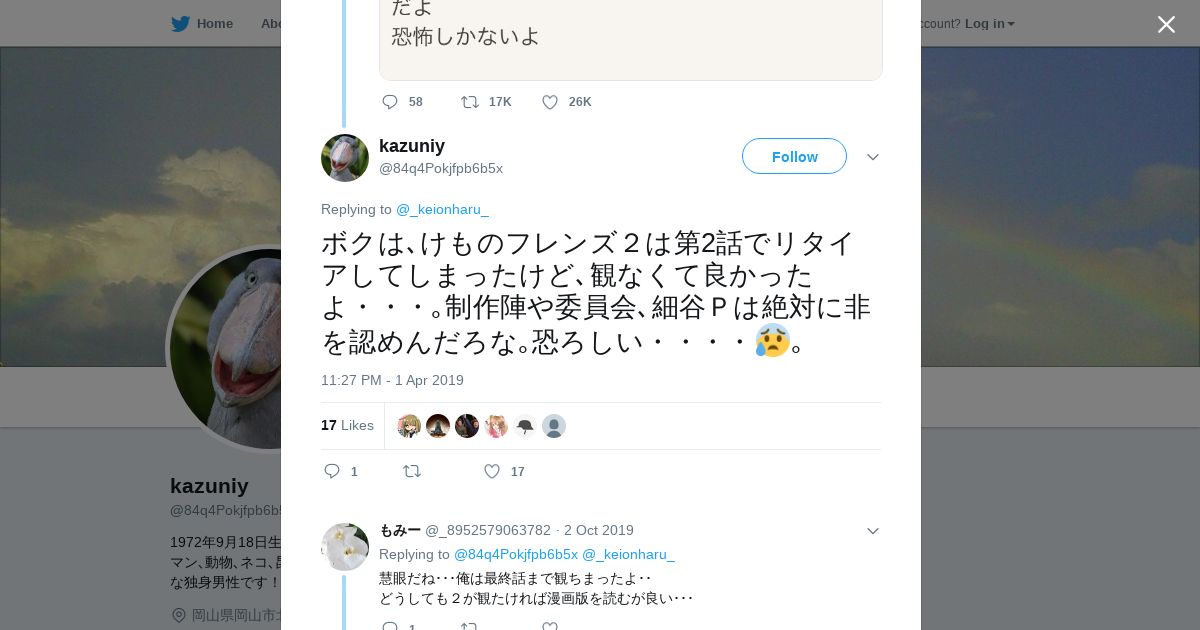Expand kazuniy tweet options chevron
Image resolution: width=1200 pixels, height=630 pixels.
tap(873, 157)
